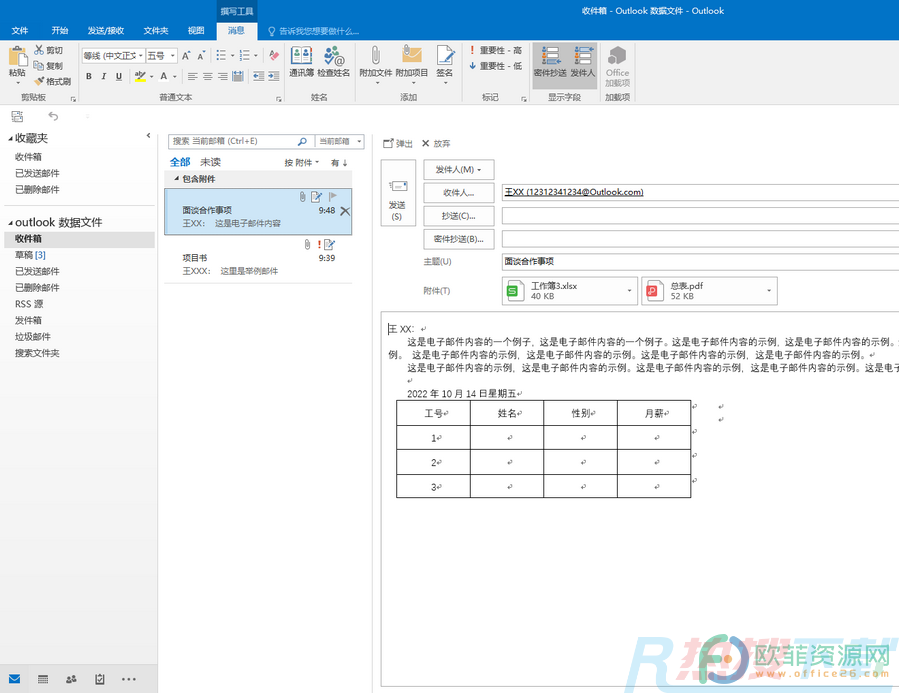Collapse the 包含附件 group
The image size is (899, 693).
(177, 179)
